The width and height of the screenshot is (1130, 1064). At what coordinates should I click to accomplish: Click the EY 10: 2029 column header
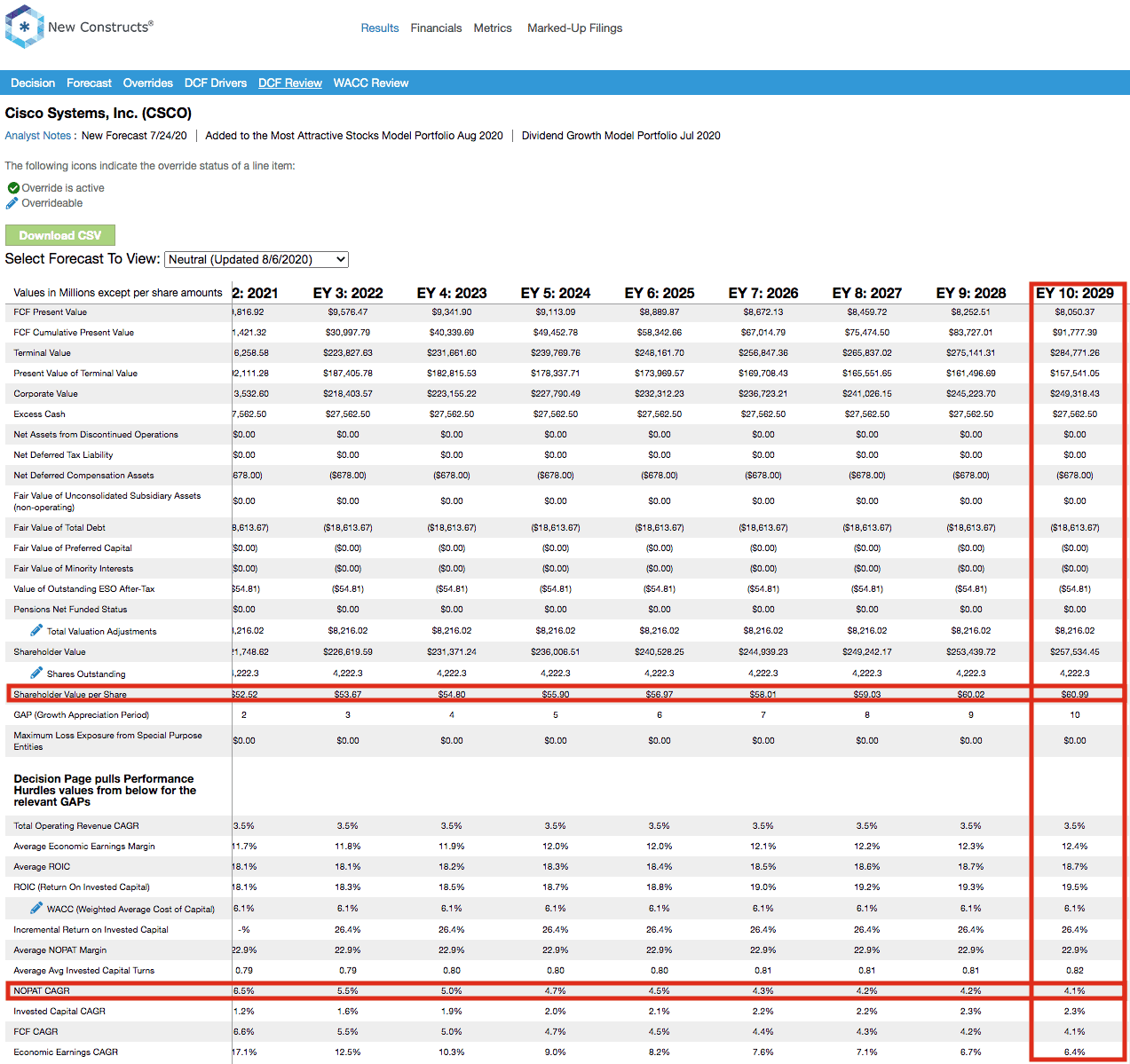point(1075,293)
